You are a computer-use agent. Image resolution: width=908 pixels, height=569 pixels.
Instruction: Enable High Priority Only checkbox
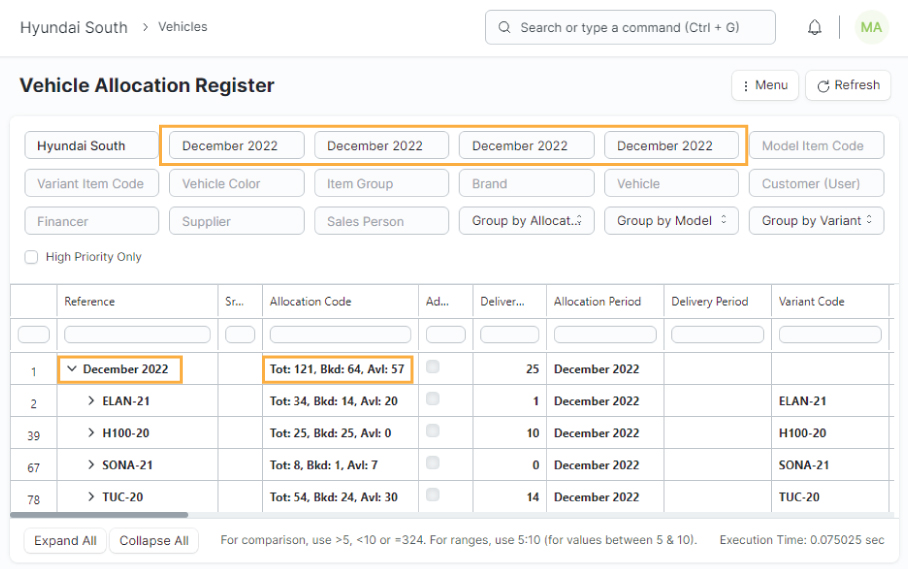click(31, 257)
